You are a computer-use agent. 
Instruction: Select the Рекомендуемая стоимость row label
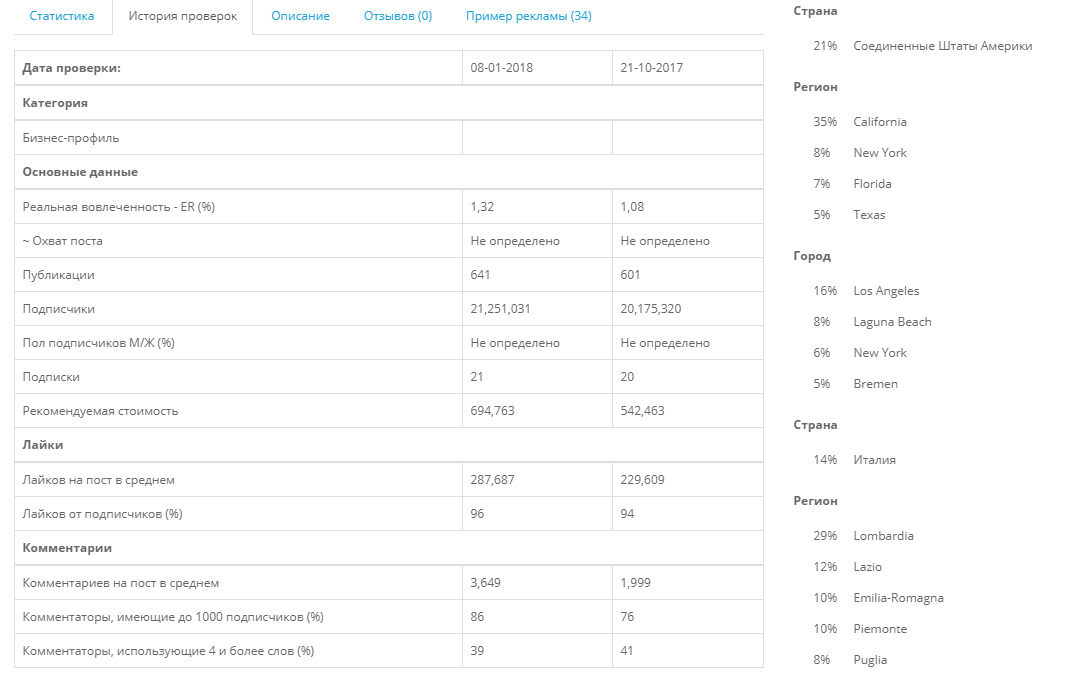pyautogui.click(x=101, y=411)
